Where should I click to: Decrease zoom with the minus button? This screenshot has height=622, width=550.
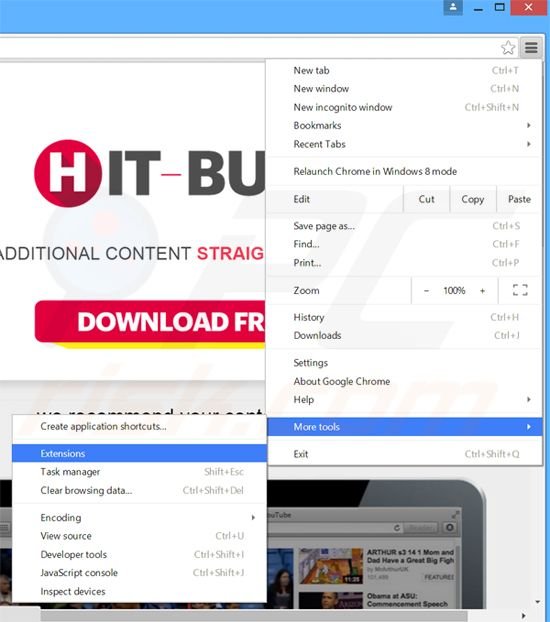[426, 291]
